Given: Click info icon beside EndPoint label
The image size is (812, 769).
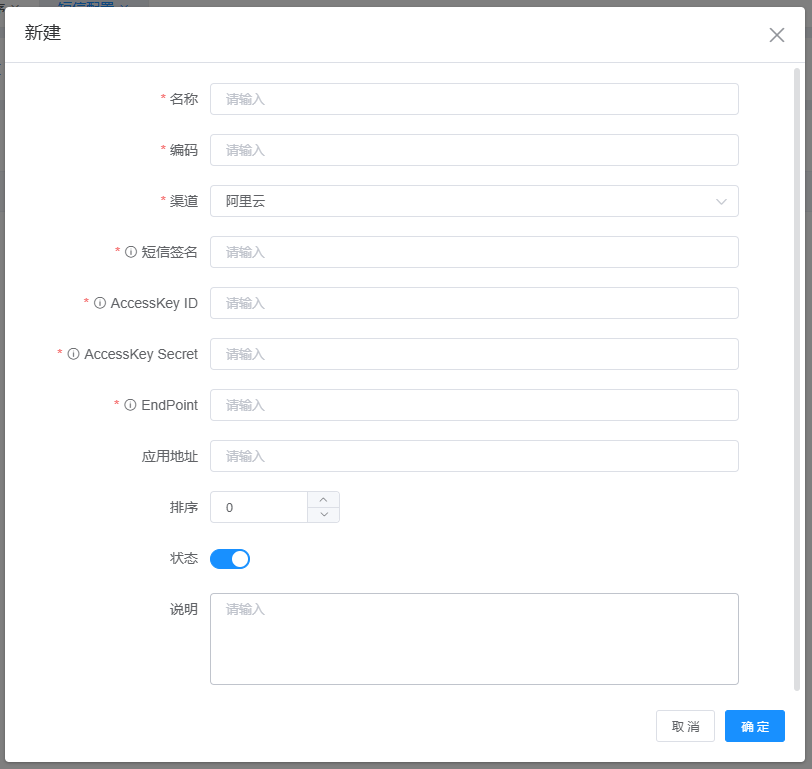Looking at the screenshot, I should click(131, 405).
